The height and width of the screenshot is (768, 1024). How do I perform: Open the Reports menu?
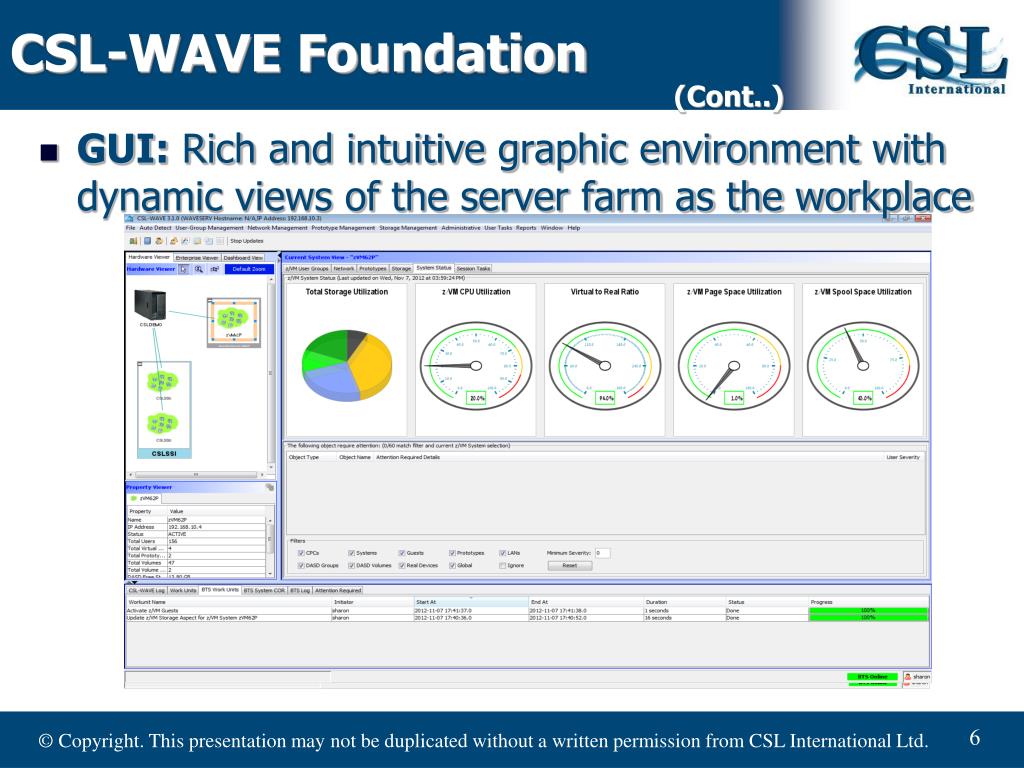526,228
